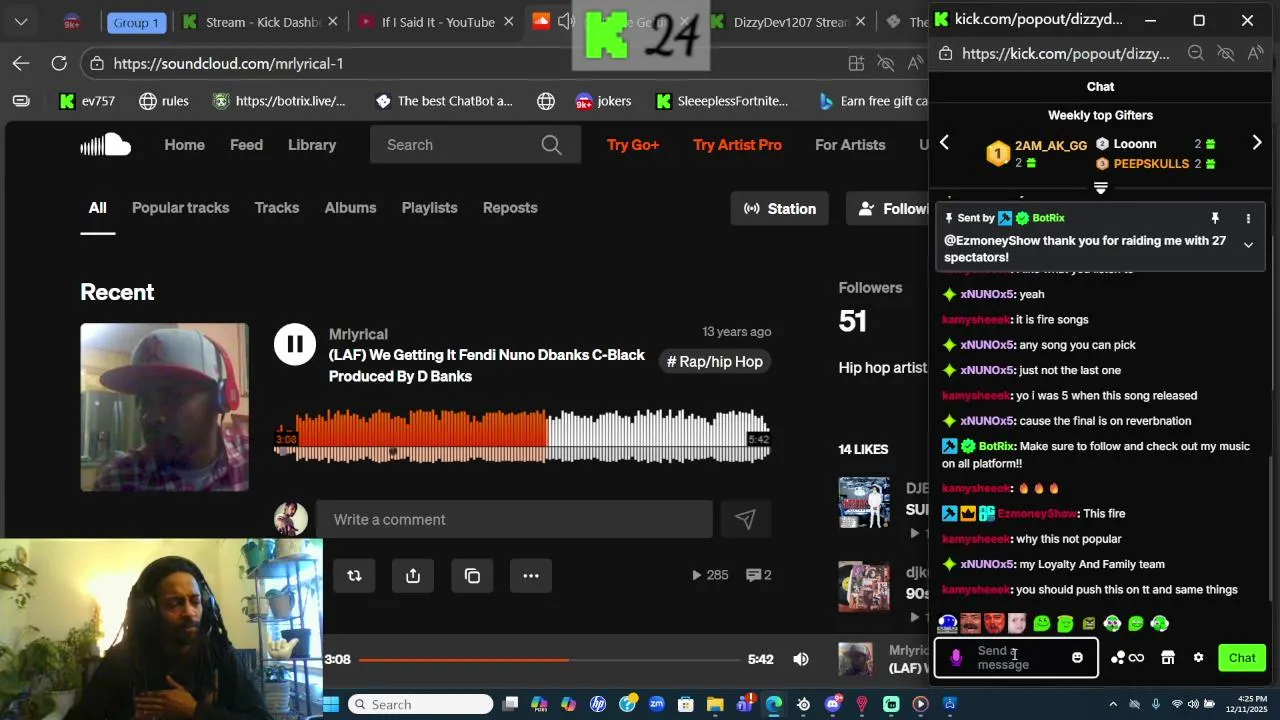Switch to the Reposts tab
Viewport: 1280px width, 720px height.
click(x=510, y=208)
